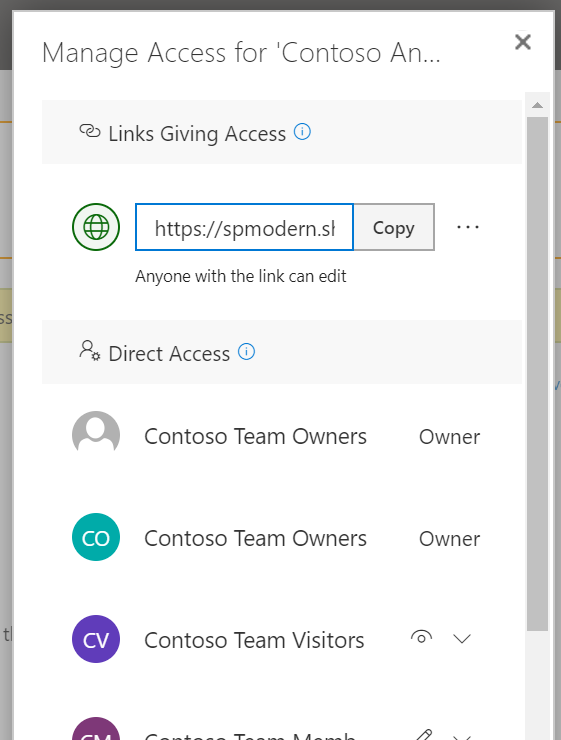Click the Links Giving Access heading
The image size is (561, 740).
[197, 134]
